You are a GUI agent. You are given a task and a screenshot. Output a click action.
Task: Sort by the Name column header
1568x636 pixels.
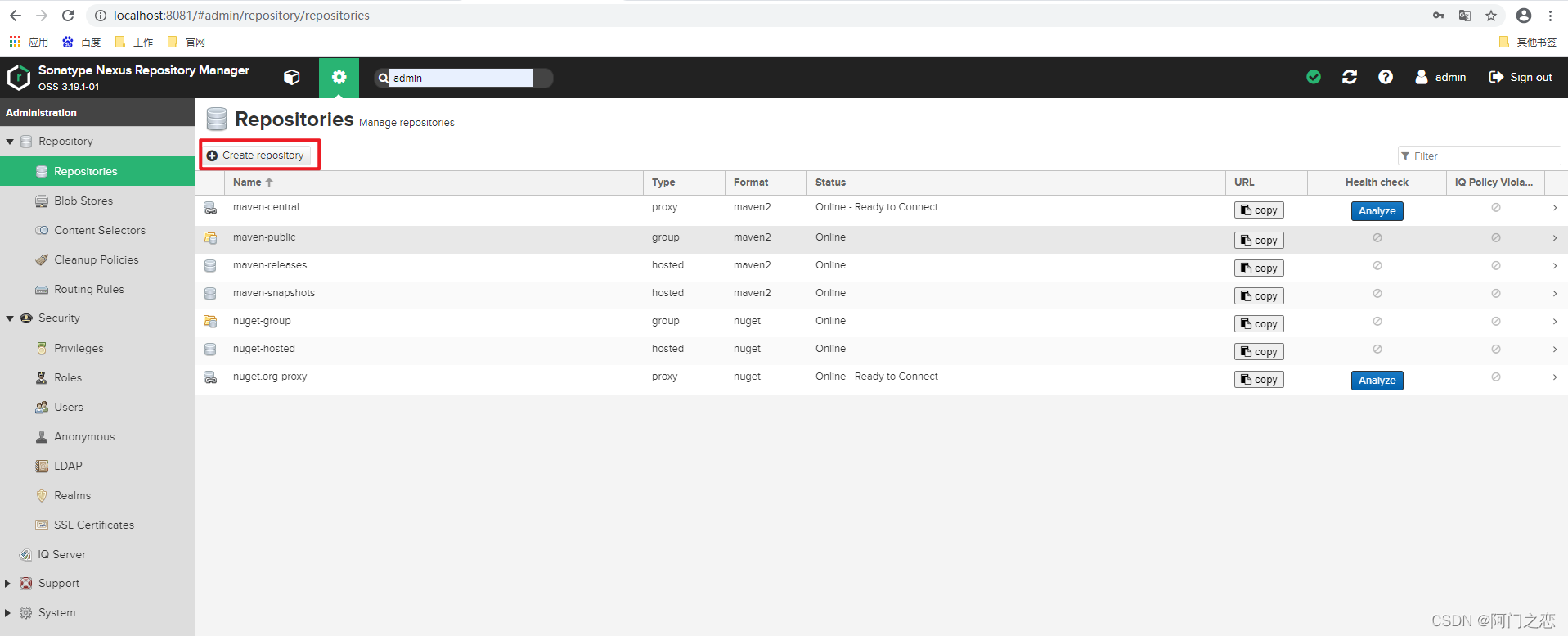(x=434, y=183)
